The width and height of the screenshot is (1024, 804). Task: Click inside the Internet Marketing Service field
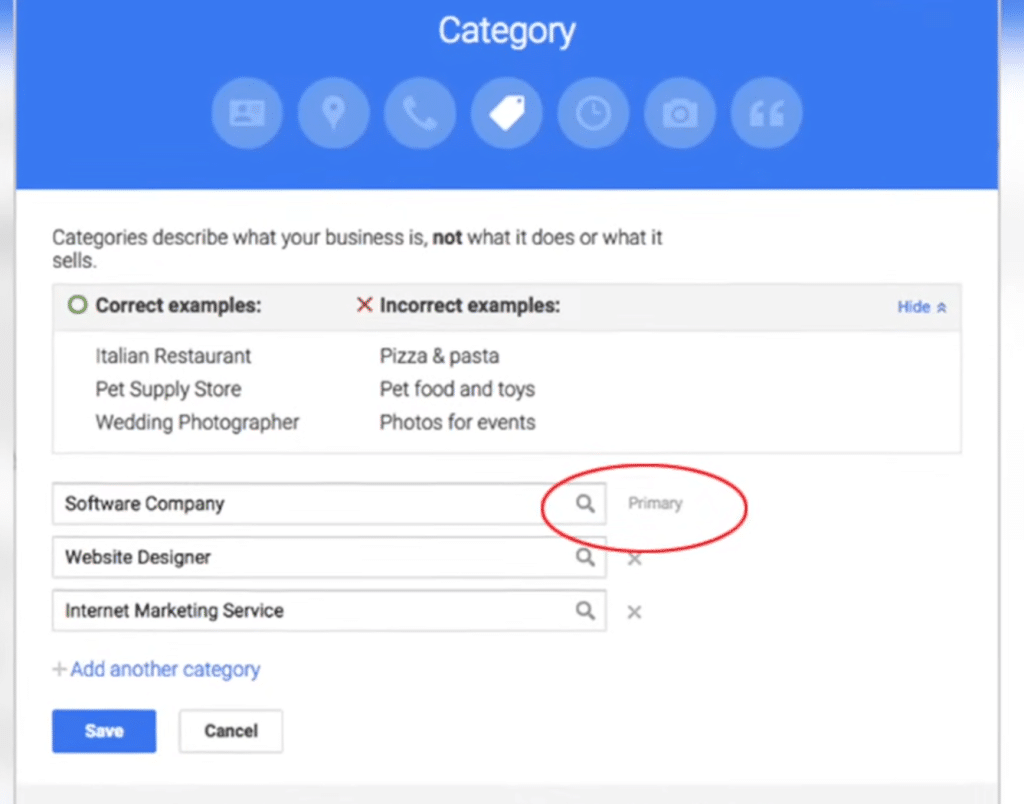(x=300, y=611)
